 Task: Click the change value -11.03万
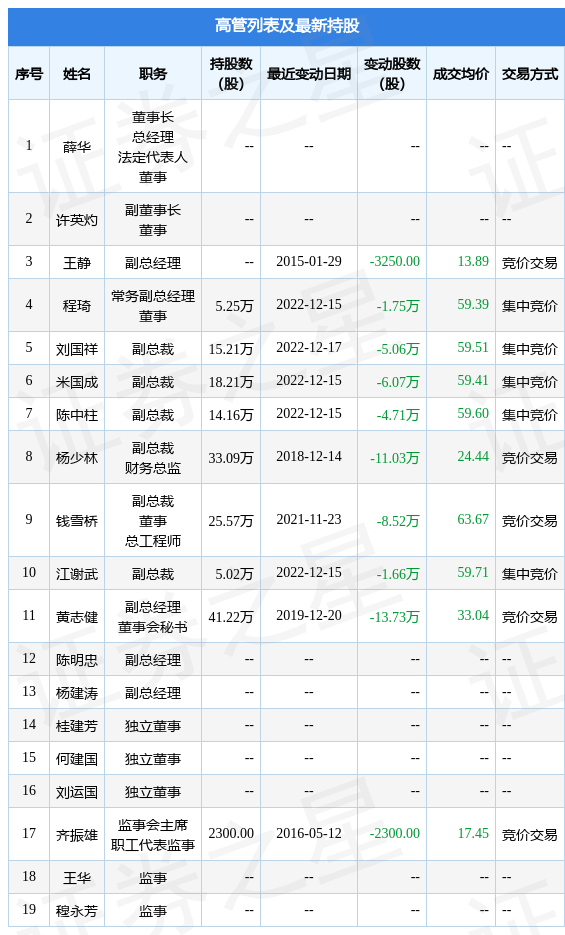pyautogui.click(x=395, y=458)
